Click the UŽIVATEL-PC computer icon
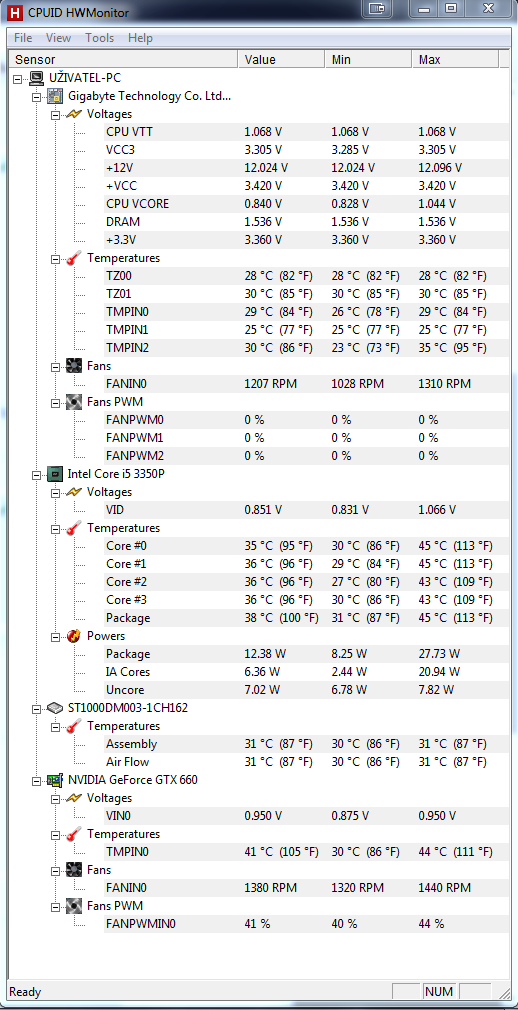 click(37, 78)
